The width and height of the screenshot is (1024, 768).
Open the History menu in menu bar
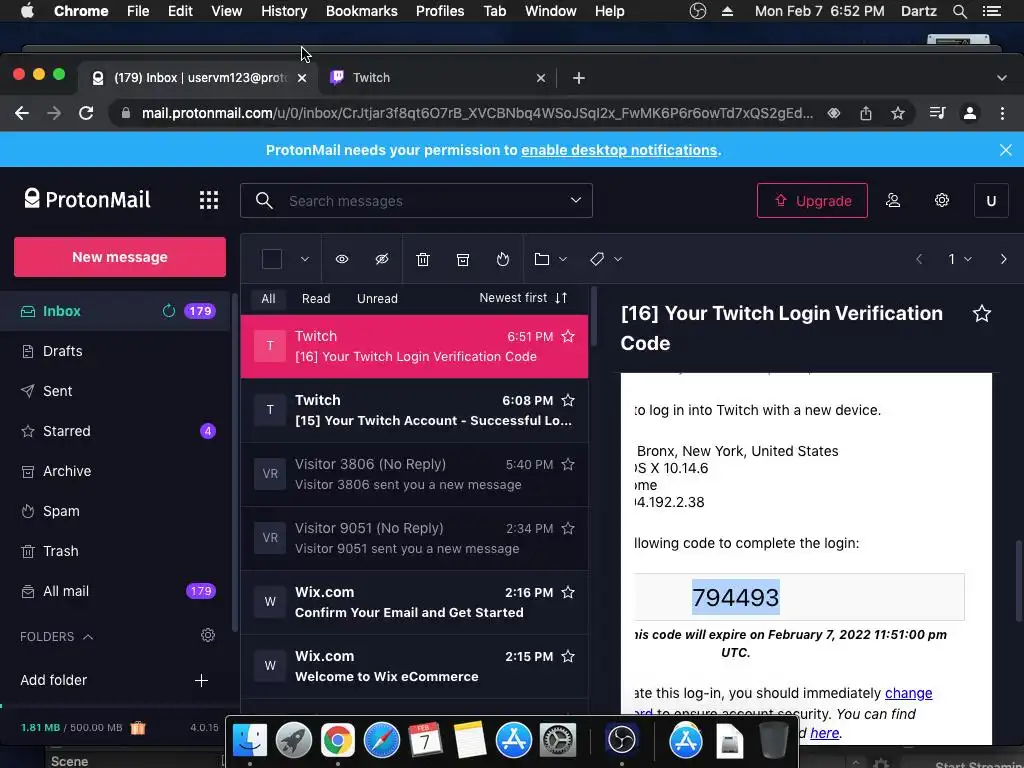(283, 11)
